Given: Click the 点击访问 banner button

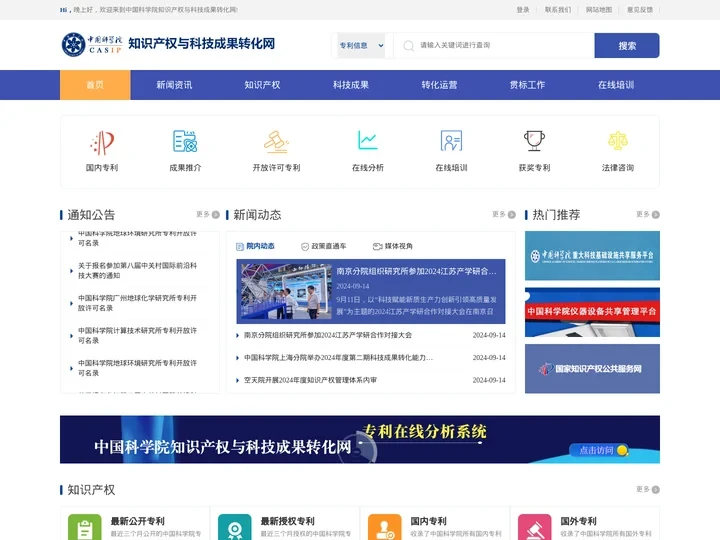Looking at the screenshot, I should pos(599,450).
